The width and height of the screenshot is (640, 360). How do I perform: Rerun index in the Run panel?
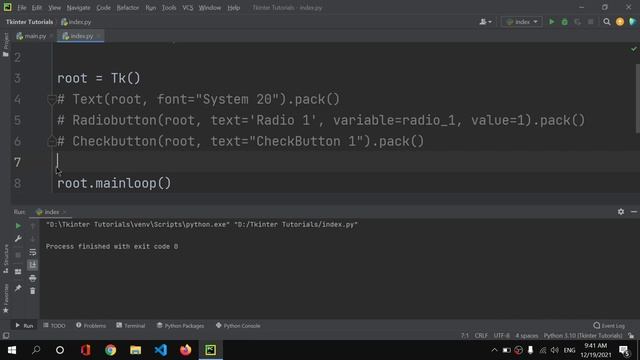click(18, 226)
